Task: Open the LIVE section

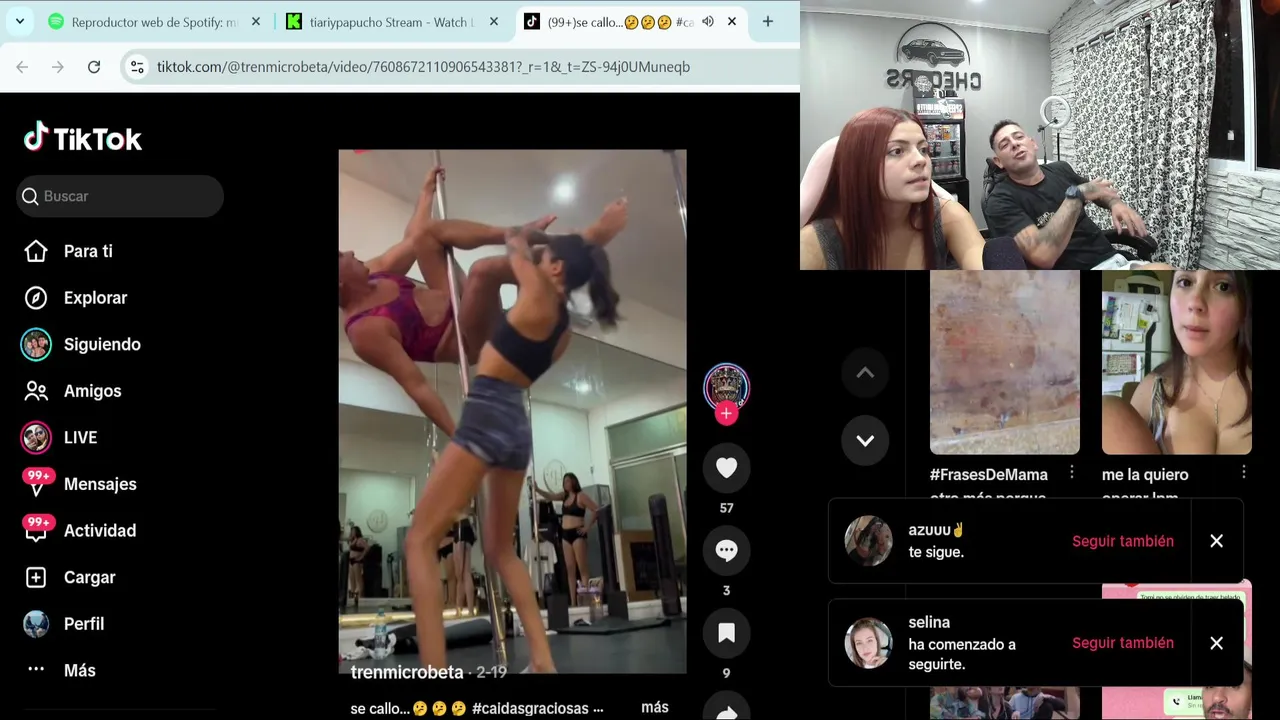Action: pos(80,437)
